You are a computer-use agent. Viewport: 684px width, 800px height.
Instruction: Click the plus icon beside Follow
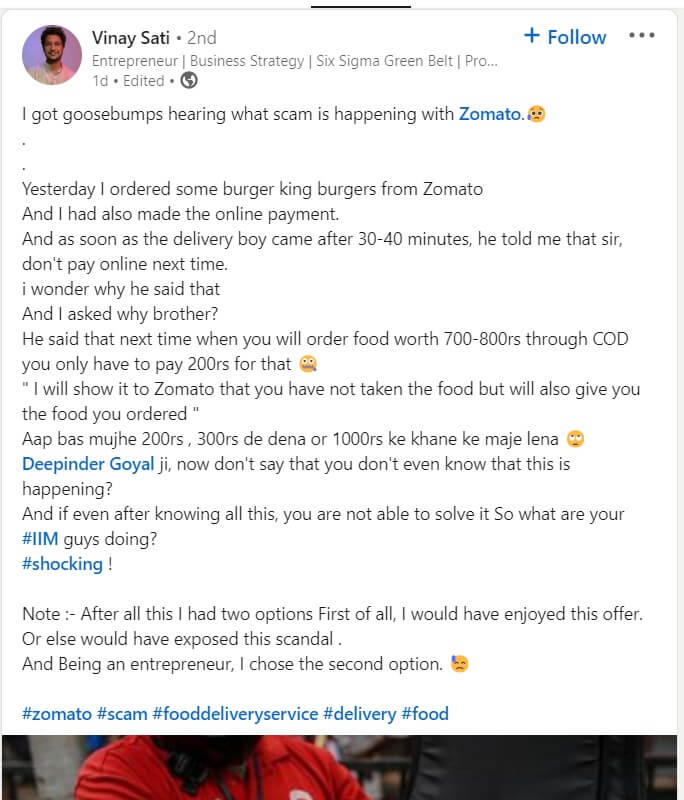532,37
